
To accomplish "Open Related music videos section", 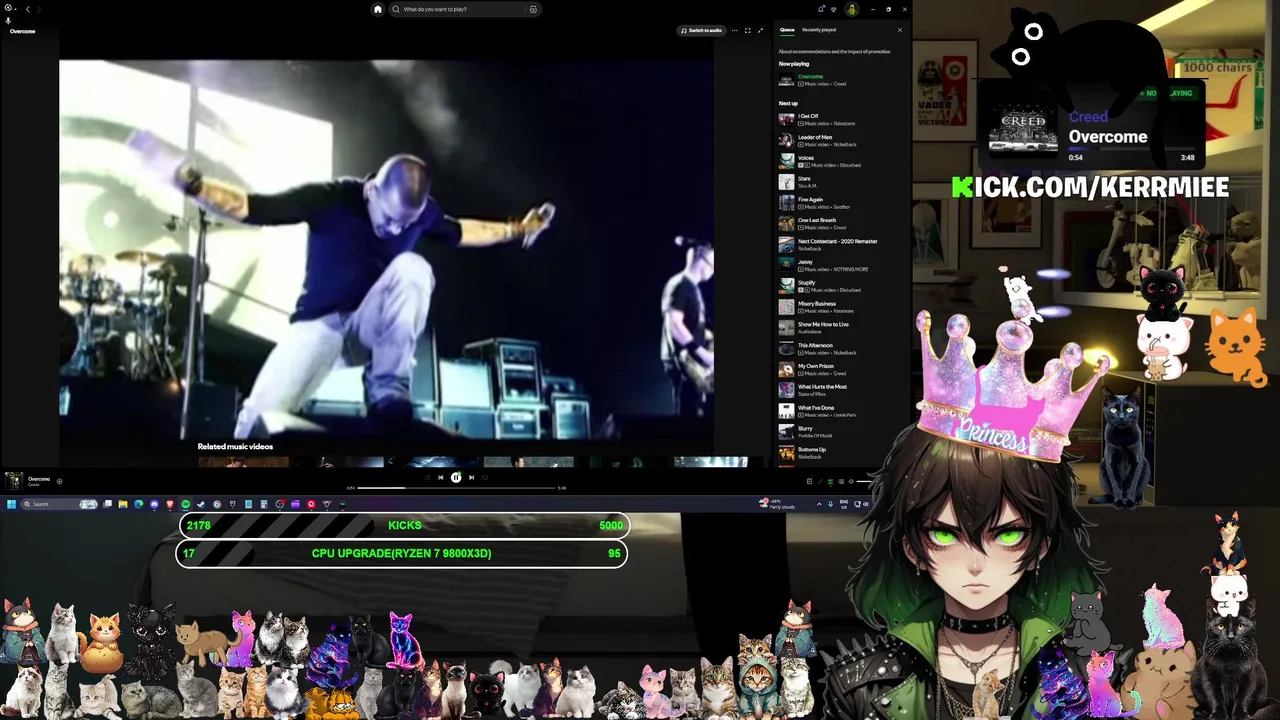I will click(235, 447).
